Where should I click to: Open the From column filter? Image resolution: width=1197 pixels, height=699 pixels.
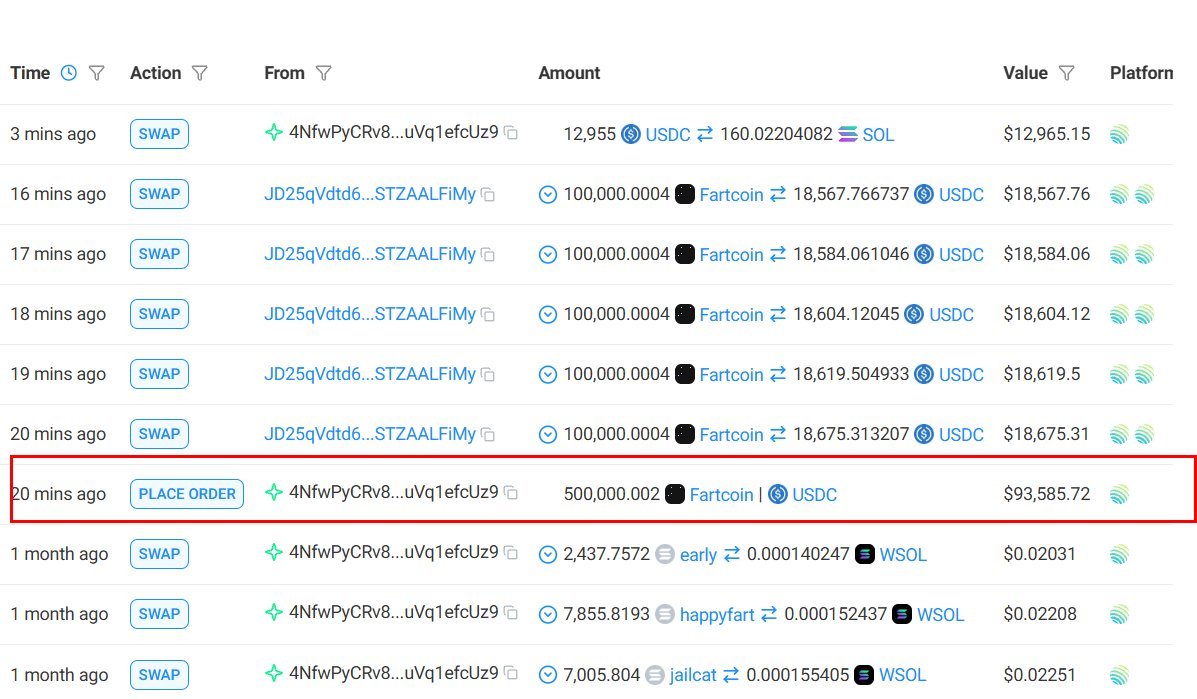(x=323, y=73)
